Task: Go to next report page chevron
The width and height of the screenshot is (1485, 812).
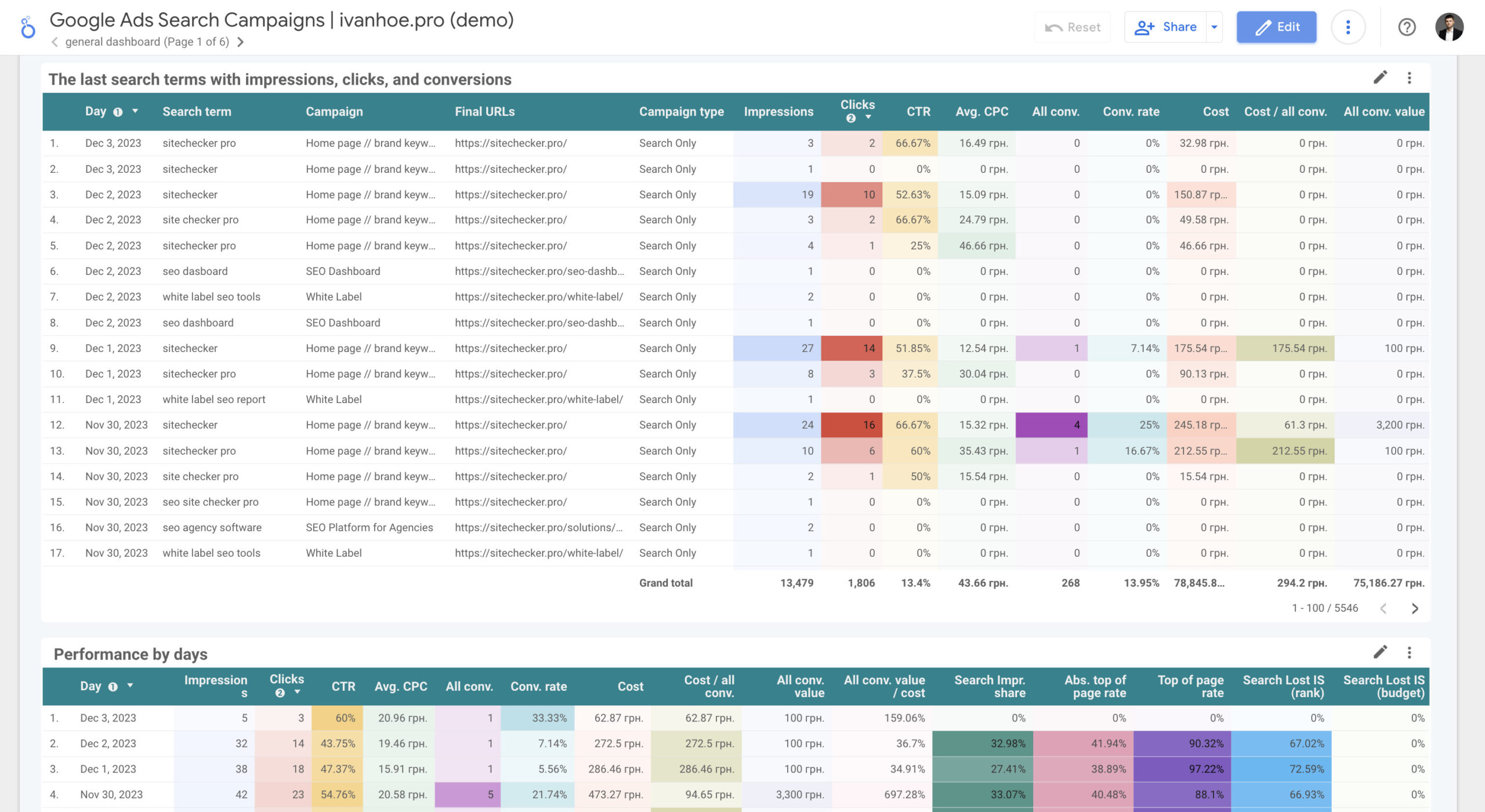Action: coord(241,42)
